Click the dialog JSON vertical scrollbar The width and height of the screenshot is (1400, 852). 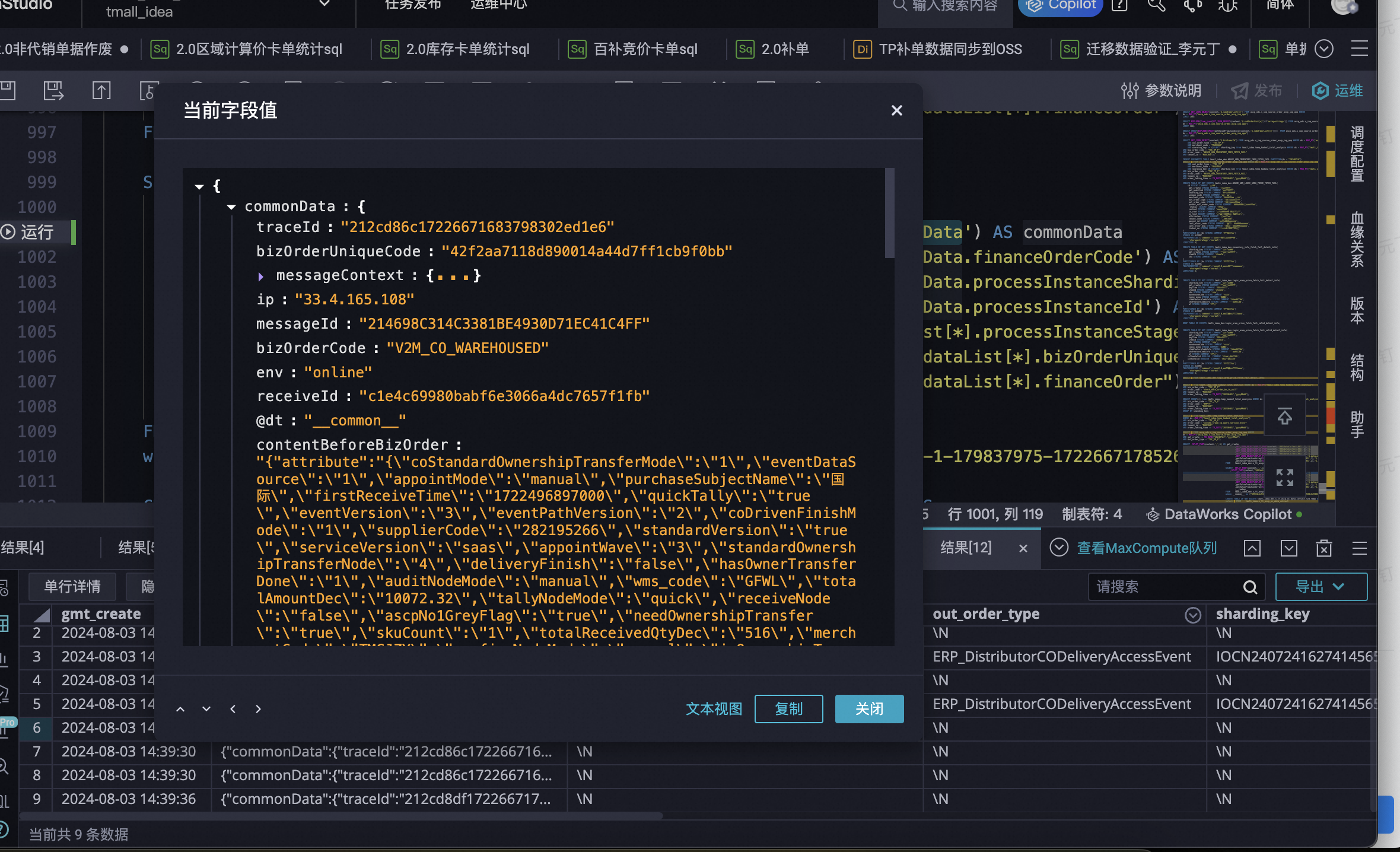(889, 212)
